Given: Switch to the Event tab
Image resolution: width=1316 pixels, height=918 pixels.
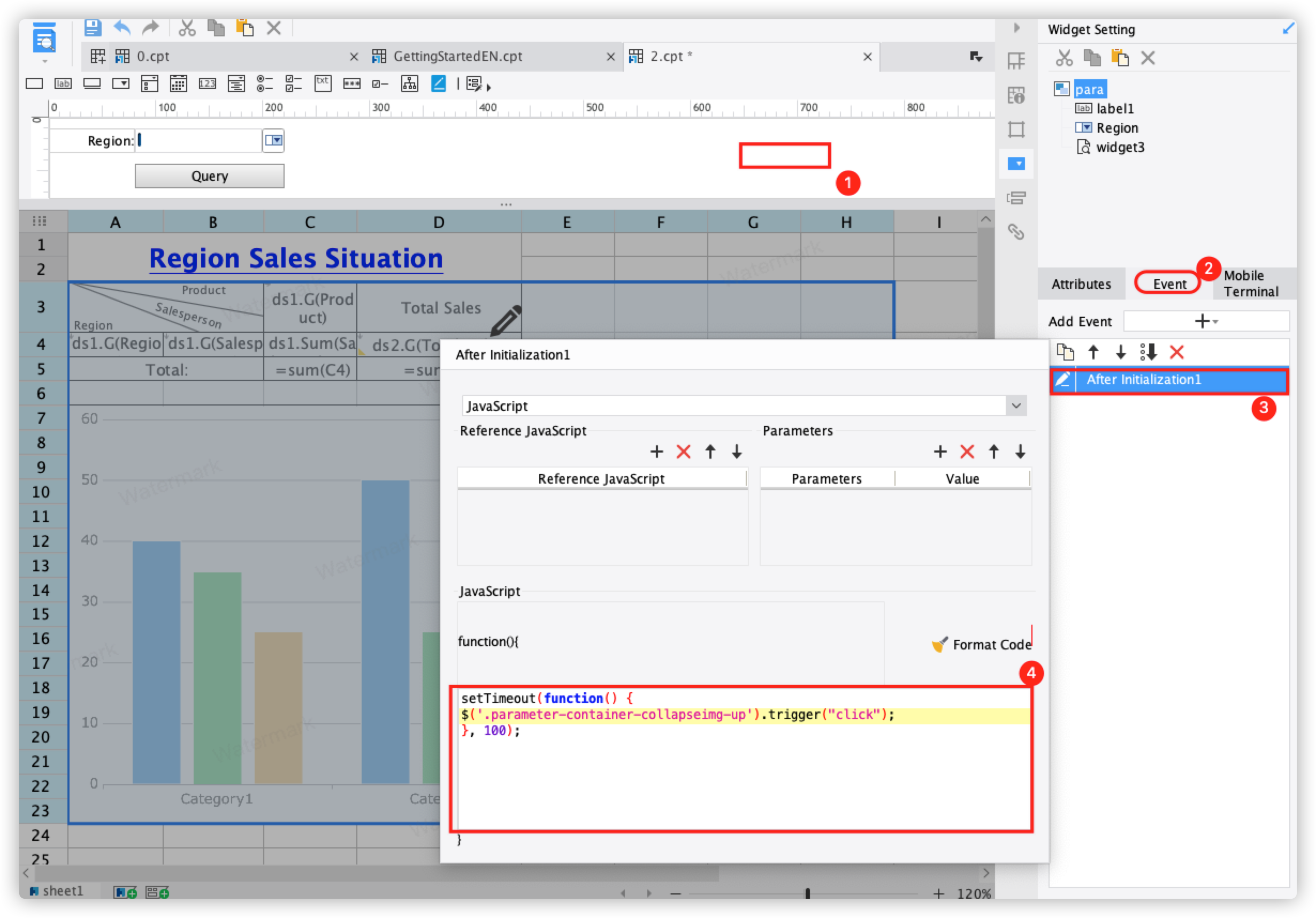Looking at the screenshot, I should [1169, 284].
